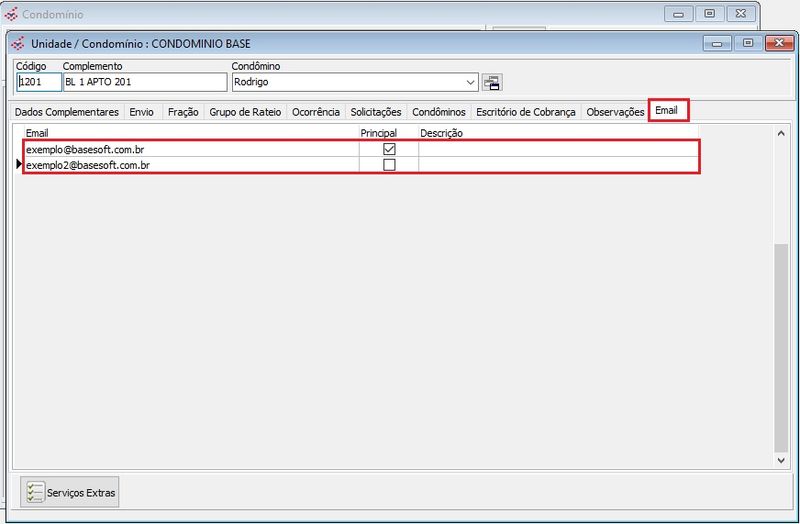Click the Código input field
This screenshot has height=524, width=800.
(x=38, y=82)
